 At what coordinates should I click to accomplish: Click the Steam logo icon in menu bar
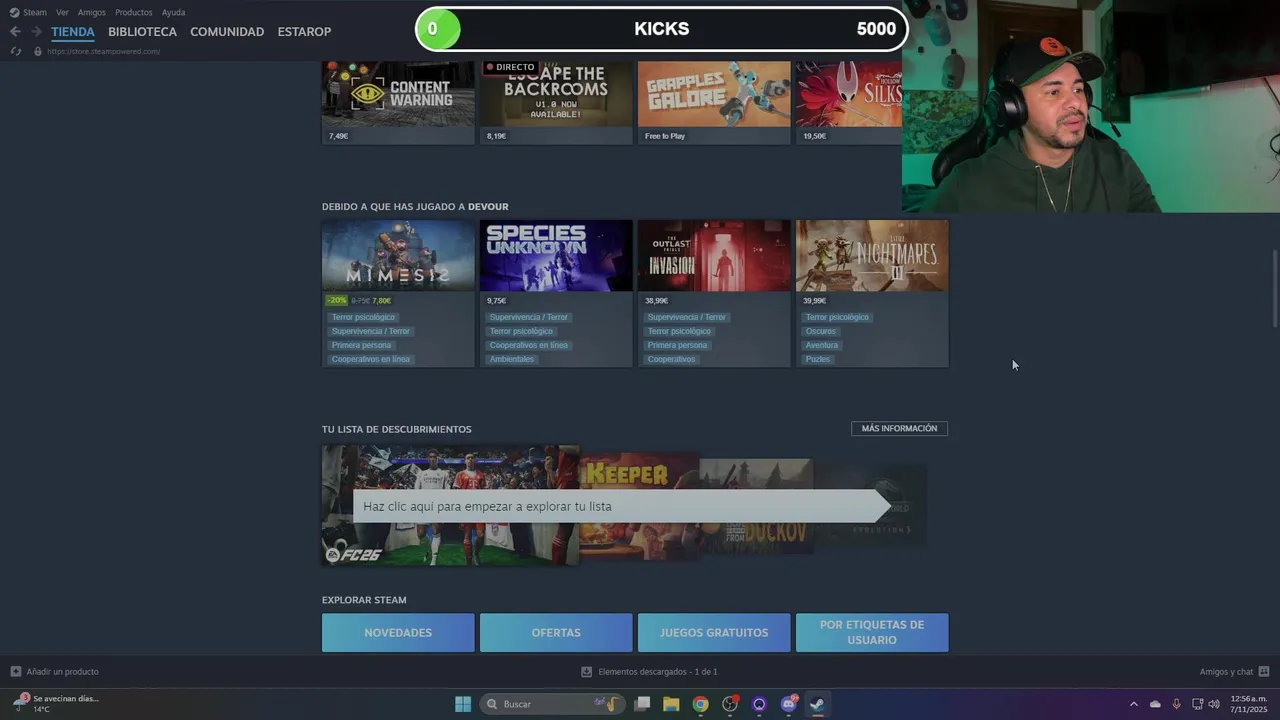14,12
